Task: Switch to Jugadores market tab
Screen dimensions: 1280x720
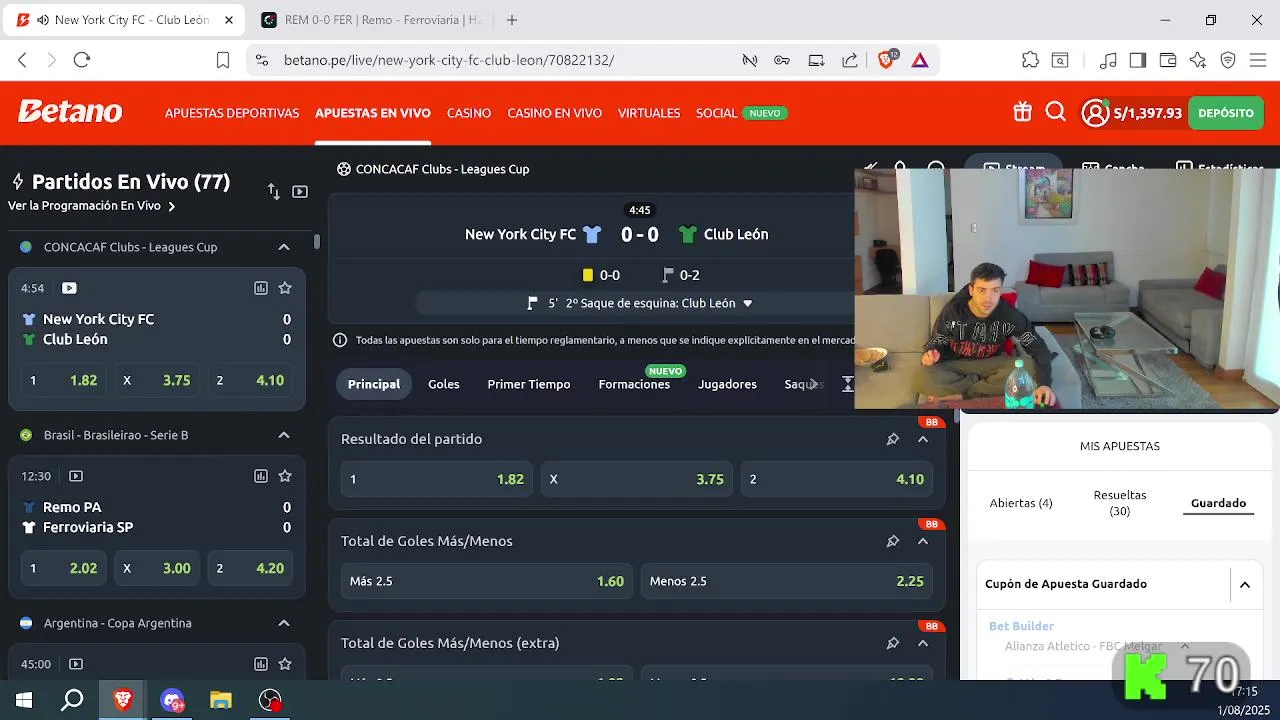Action: click(727, 384)
